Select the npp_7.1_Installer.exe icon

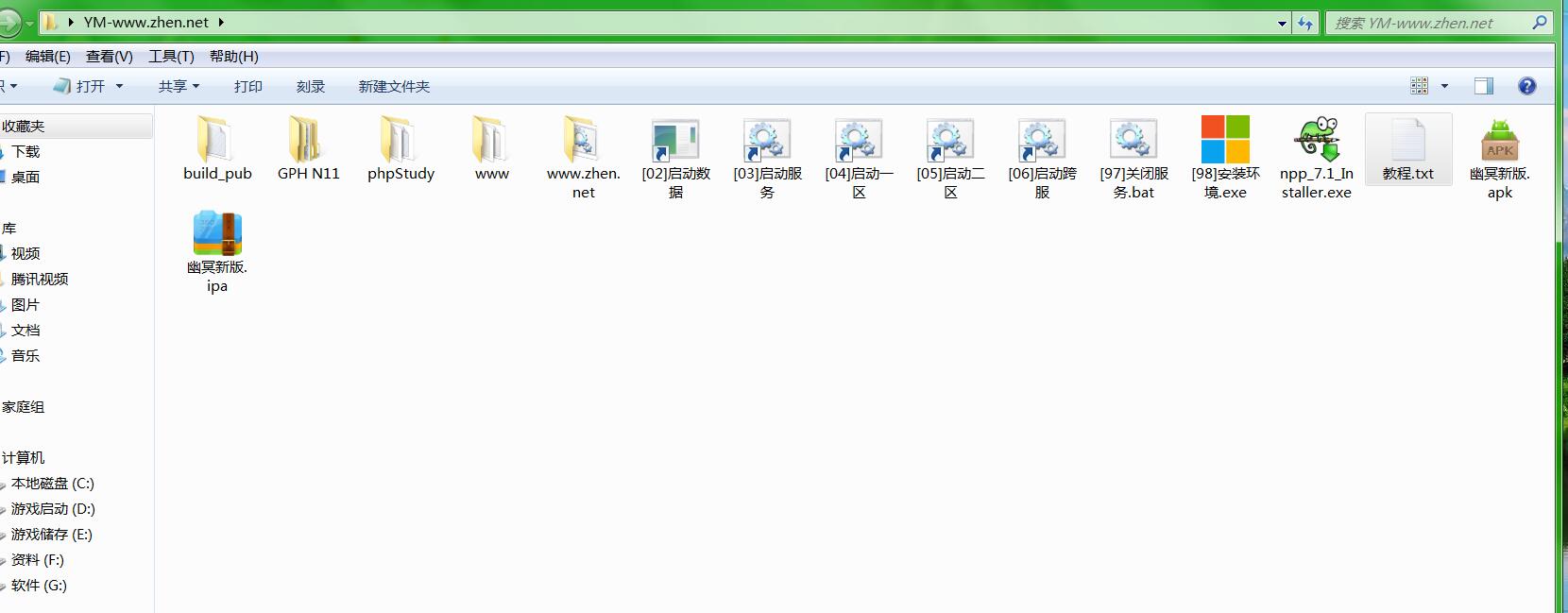1316,142
